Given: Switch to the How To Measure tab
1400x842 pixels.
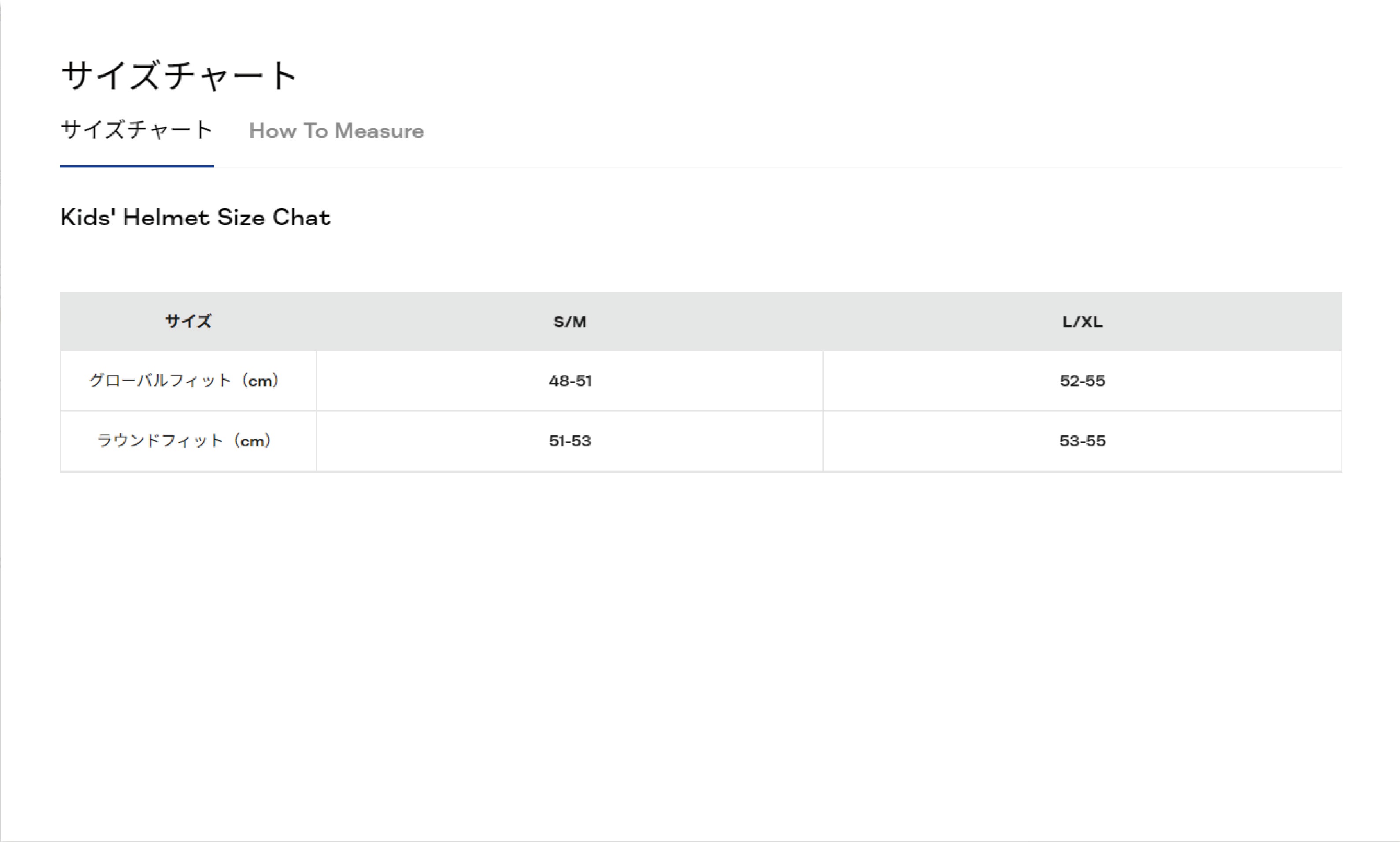Looking at the screenshot, I should click(337, 131).
